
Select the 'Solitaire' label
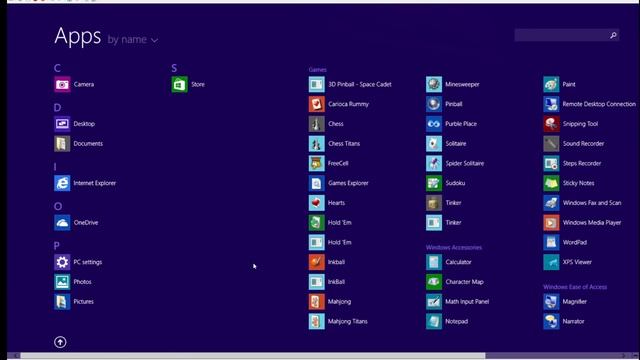(456, 144)
